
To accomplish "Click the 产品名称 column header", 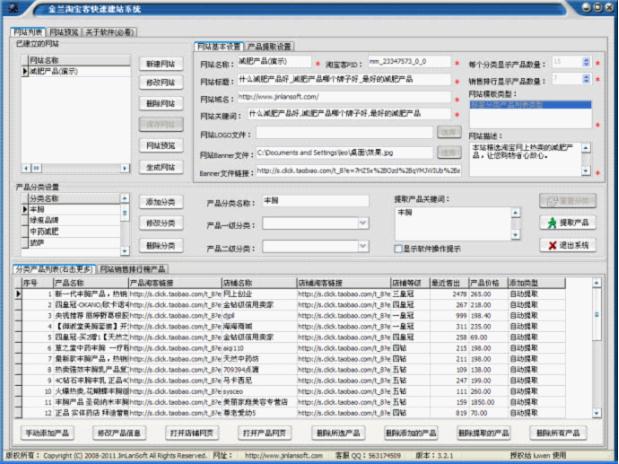I will click(91, 283).
